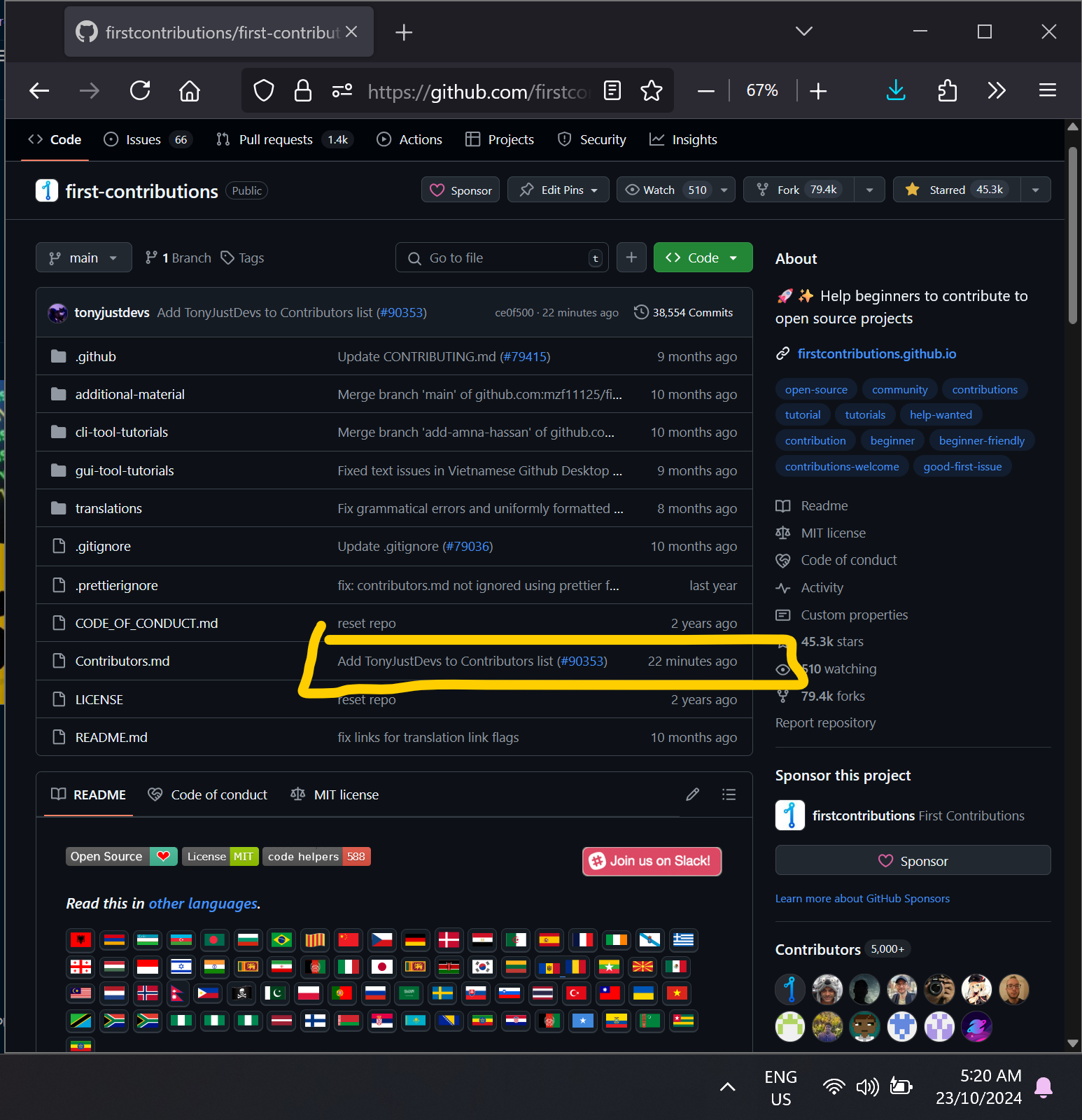1082x1120 pixels.
Task: Open Windows notification bell
Action: pos(1044,1087)
